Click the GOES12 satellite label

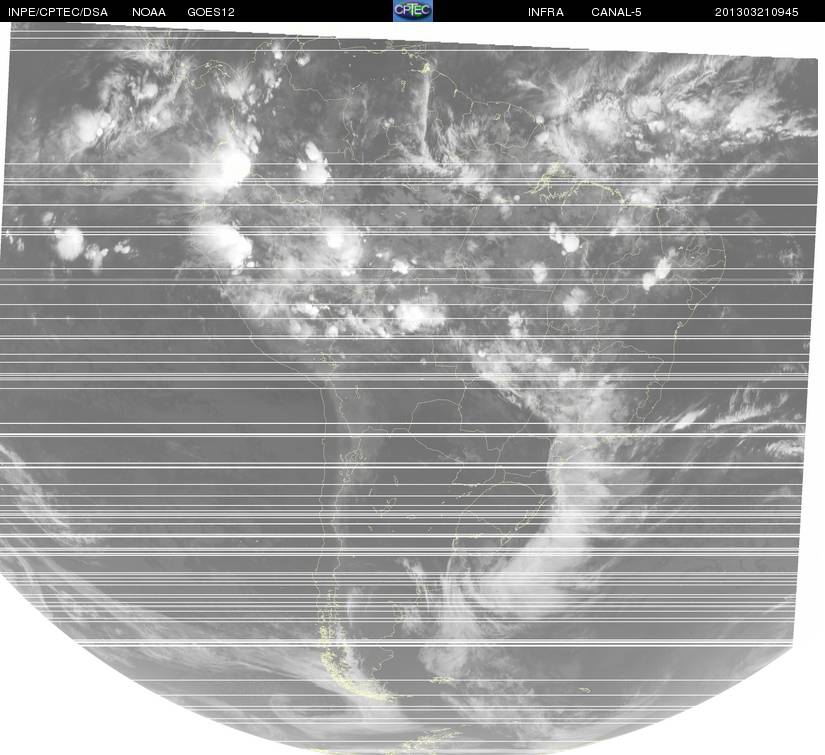tap(211, 12)
